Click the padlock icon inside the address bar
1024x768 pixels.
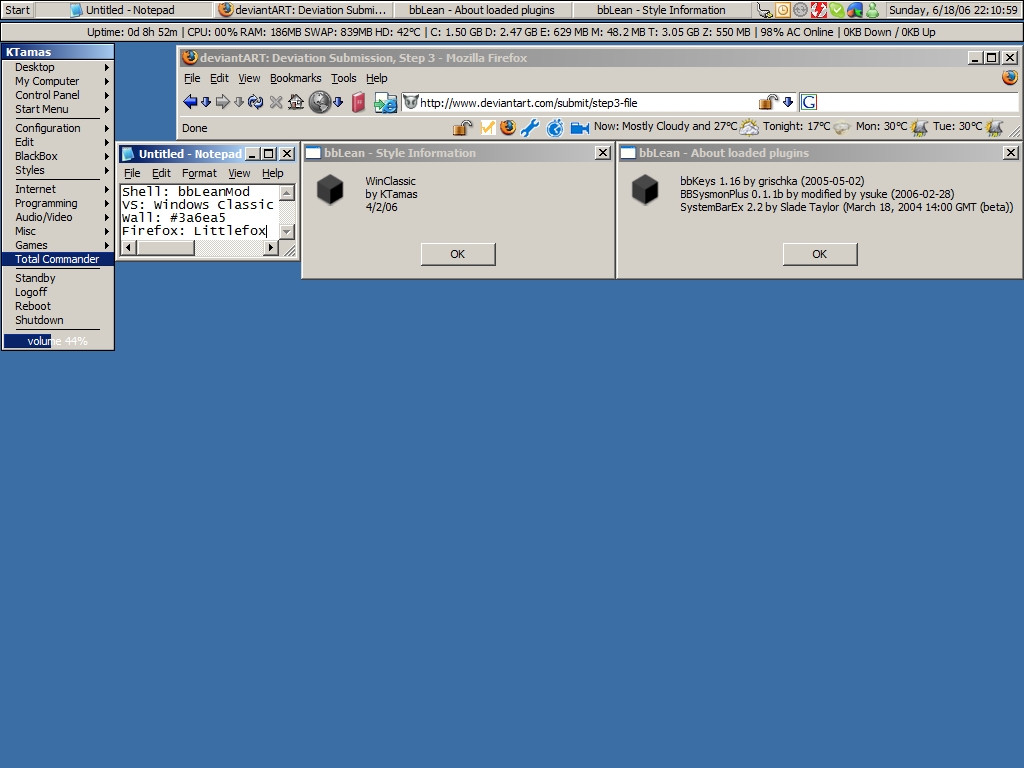tap(767, 102)
